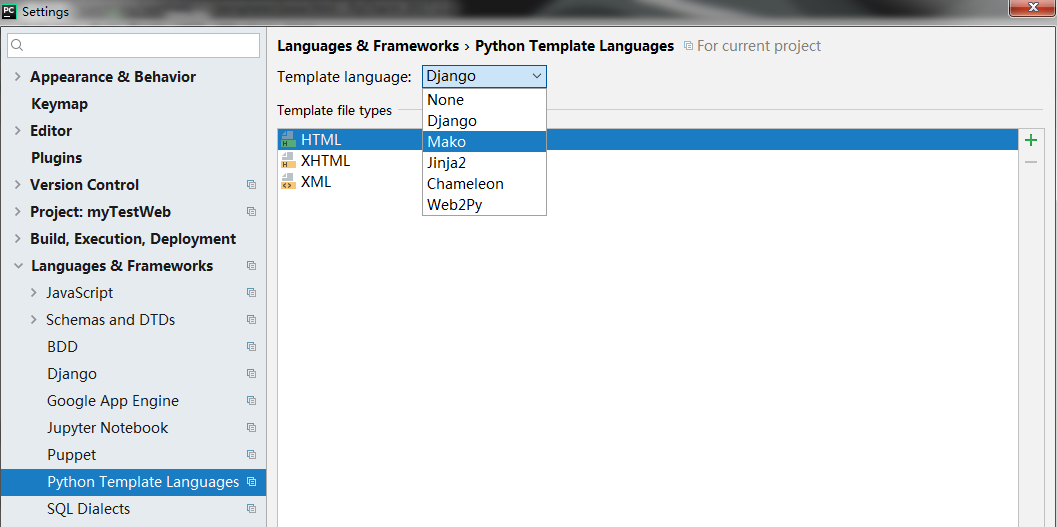This screenshot has width=1057, height=527.
Task: Open the Template language combo box
Action: 484,76
